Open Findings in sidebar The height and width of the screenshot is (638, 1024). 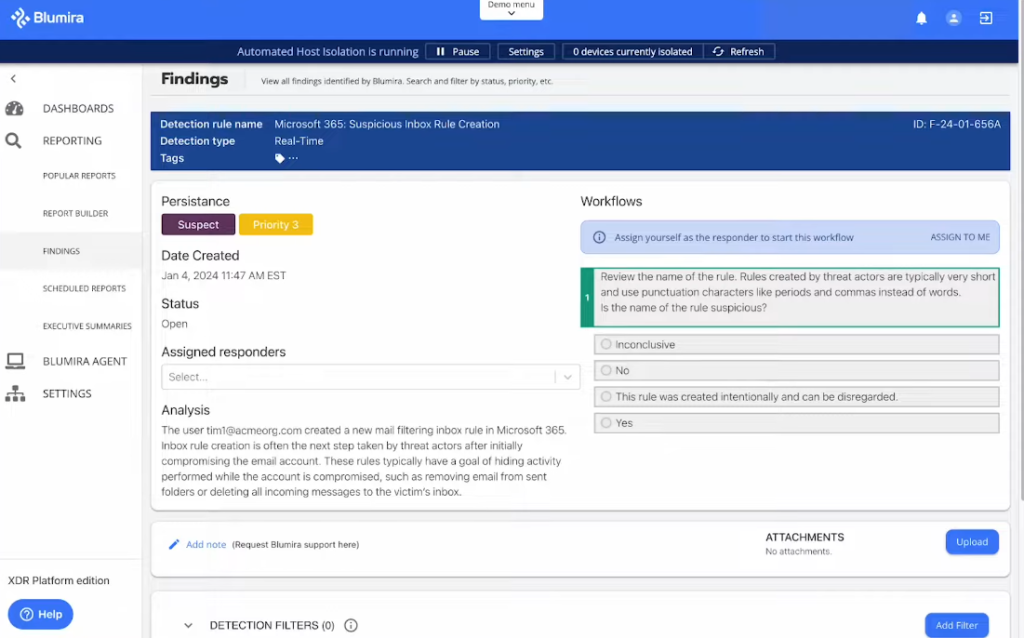pos(61,251)
